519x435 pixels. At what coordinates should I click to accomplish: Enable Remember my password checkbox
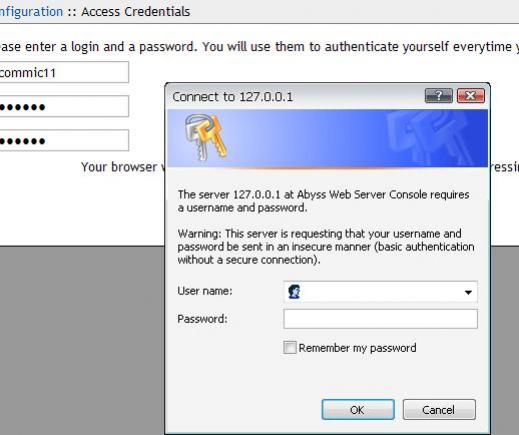click(x=289, y=347)
